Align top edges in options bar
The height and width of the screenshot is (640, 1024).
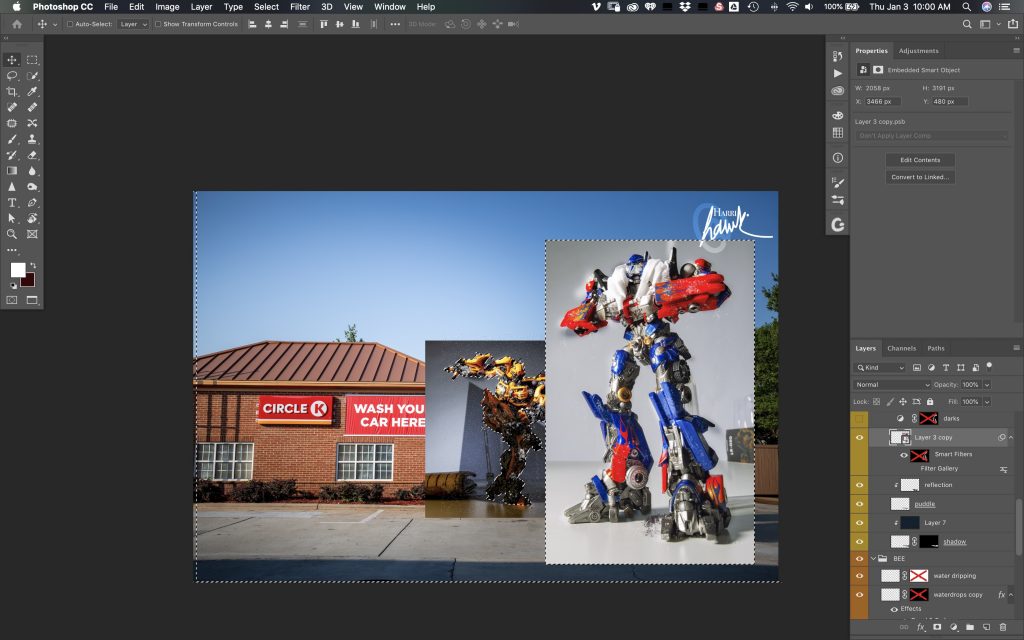click(x=323, y=24)
